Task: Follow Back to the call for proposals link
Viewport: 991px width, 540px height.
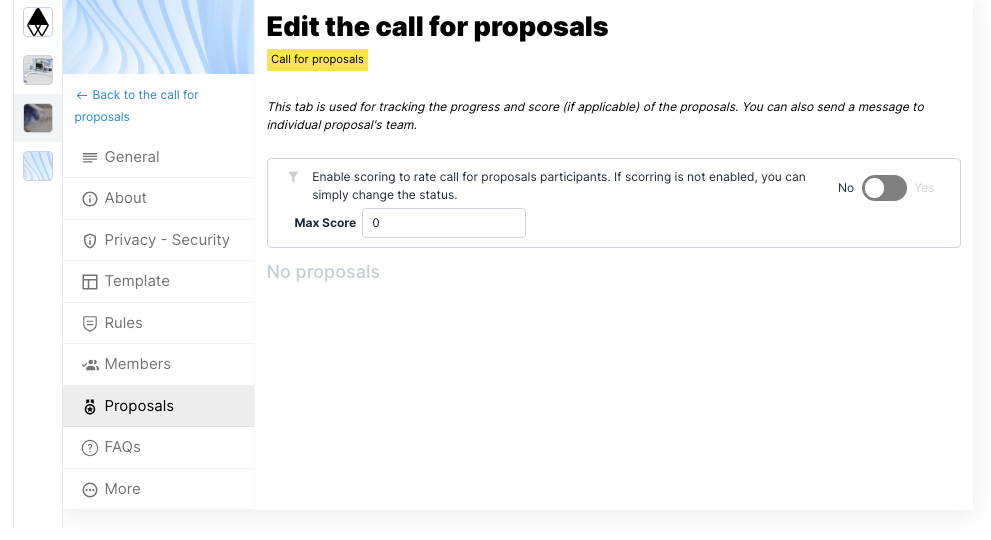Action: coord(137,106)
